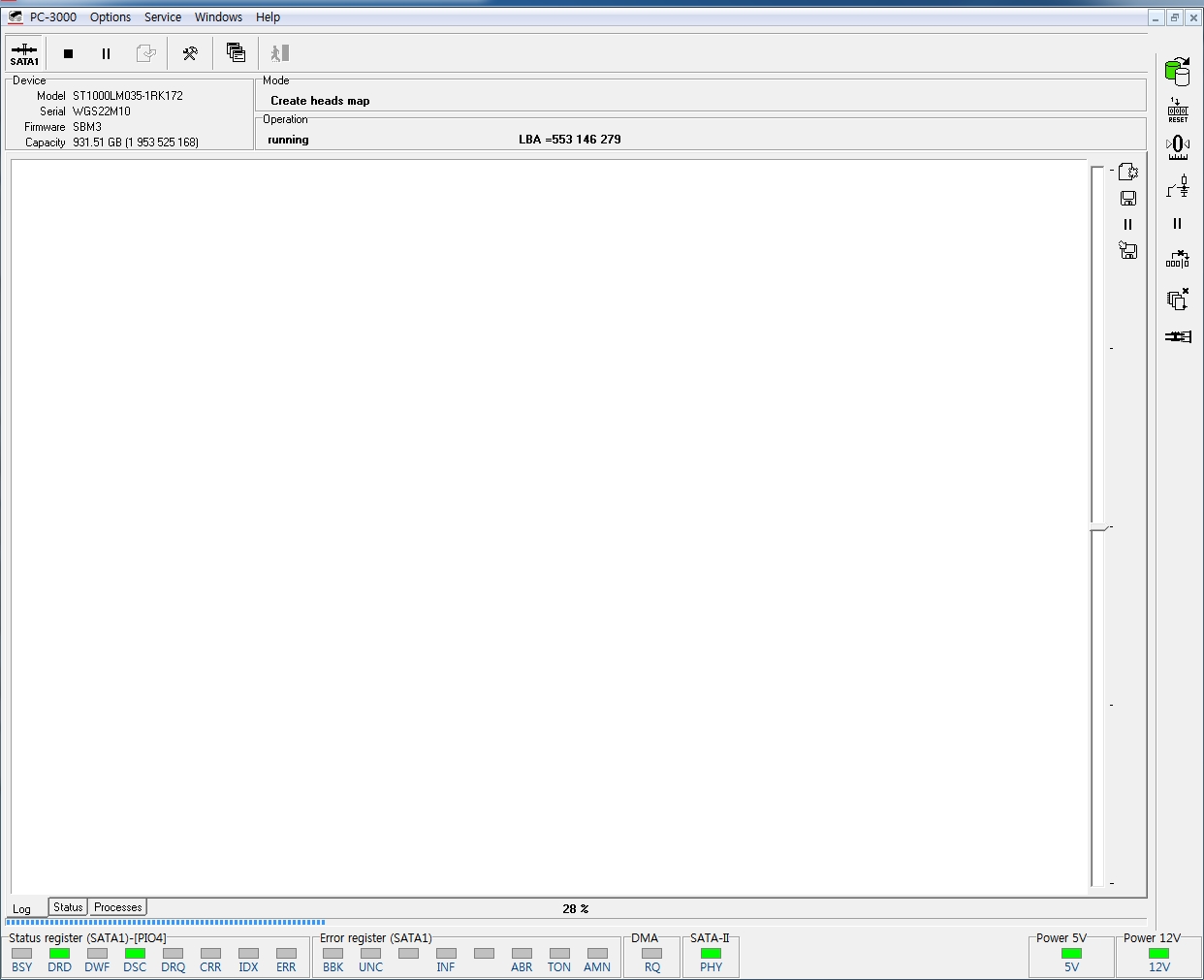
Task: Click the 5V power indicator
Action: click(1071, 954)
